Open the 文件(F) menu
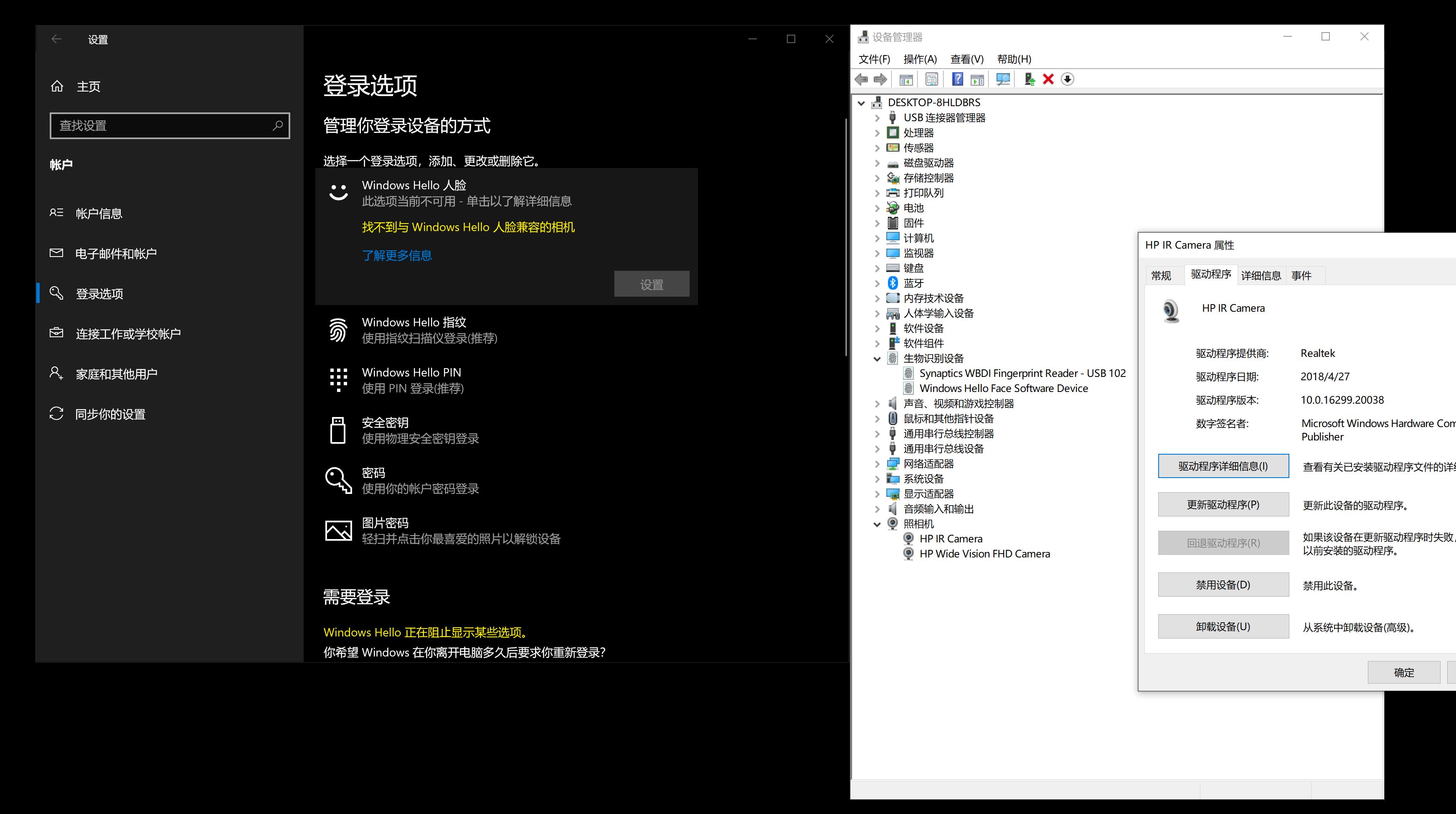 (874, 59)
